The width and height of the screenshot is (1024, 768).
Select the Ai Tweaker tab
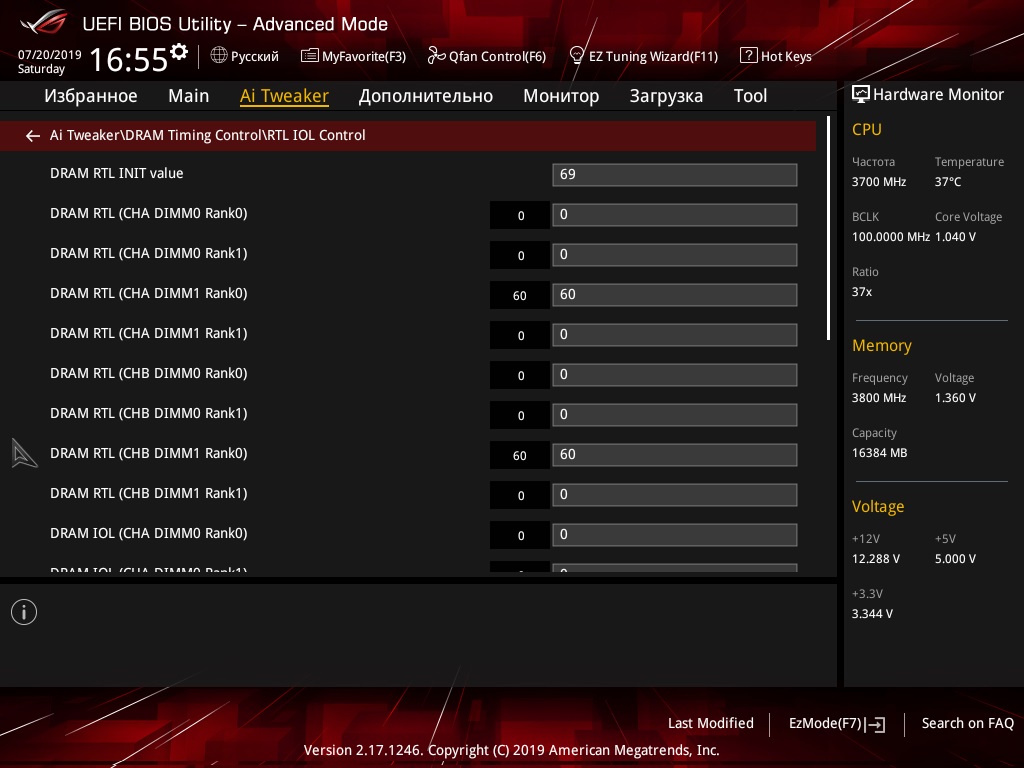click(x=284, y=96)
